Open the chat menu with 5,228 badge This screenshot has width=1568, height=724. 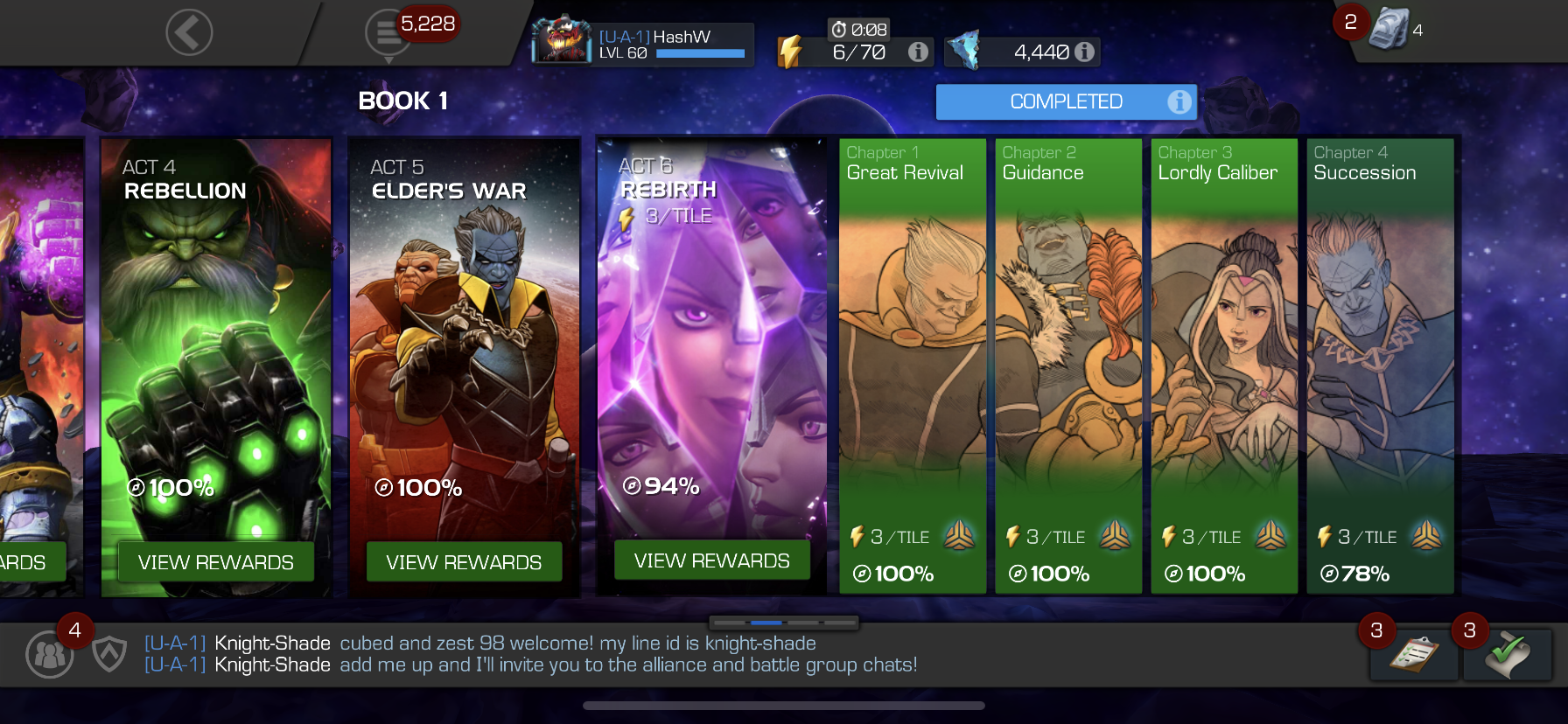point(388,33)
